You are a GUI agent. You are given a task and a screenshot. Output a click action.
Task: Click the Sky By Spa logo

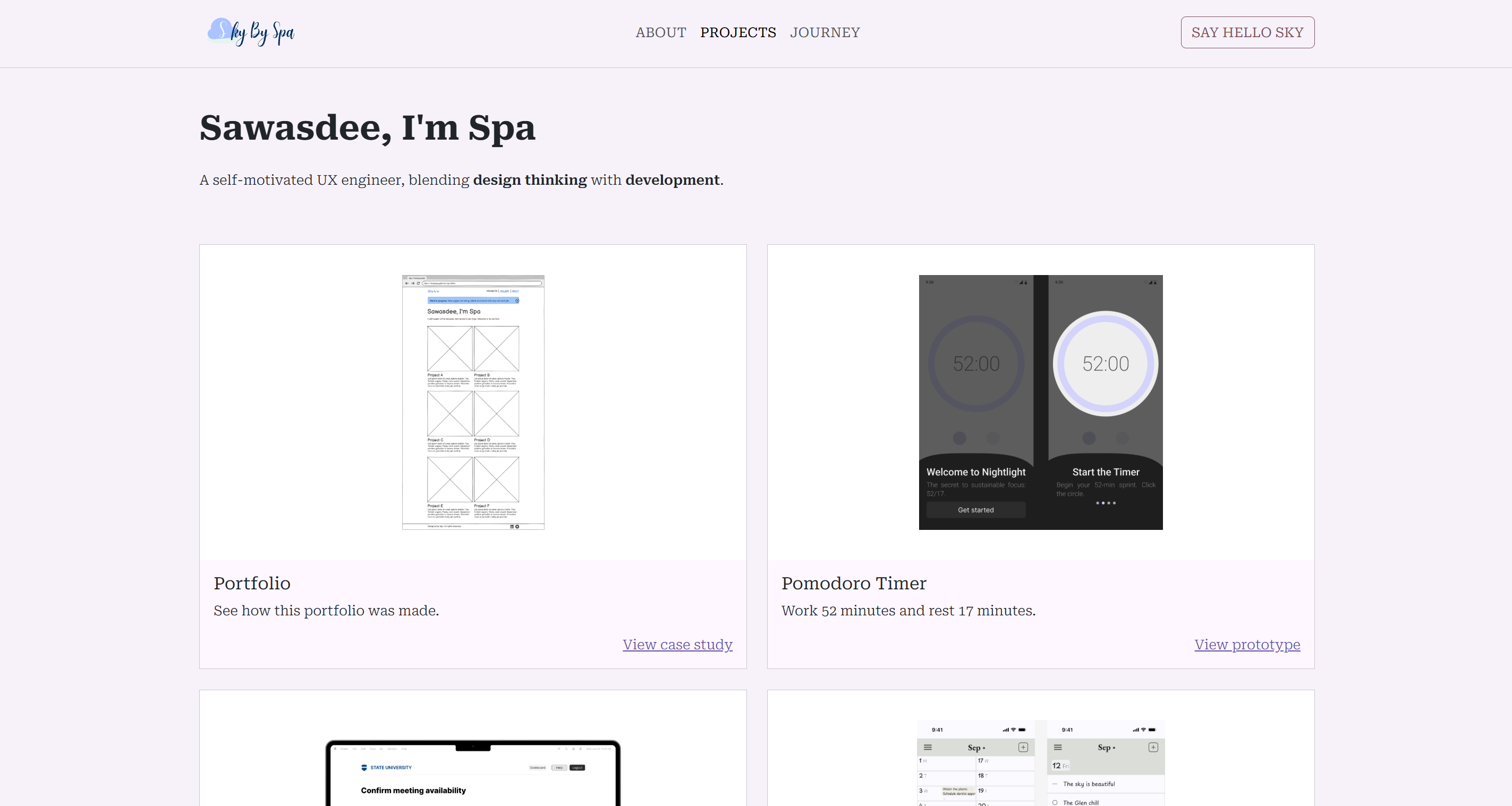click(250, 32)
